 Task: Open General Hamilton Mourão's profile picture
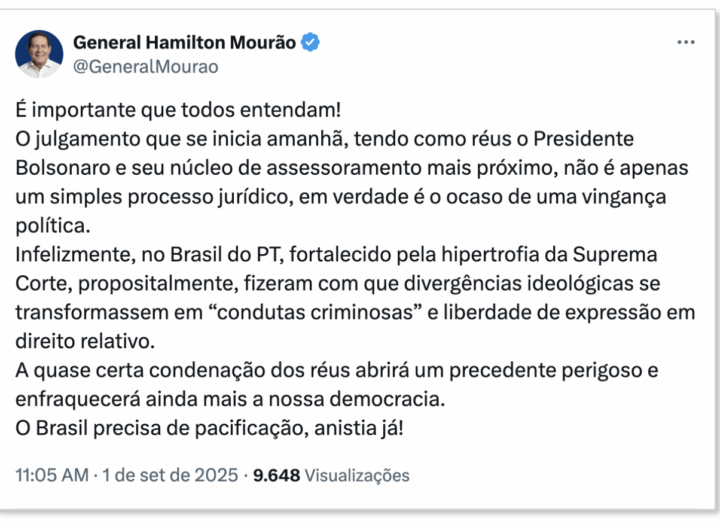tap(39, 54)
